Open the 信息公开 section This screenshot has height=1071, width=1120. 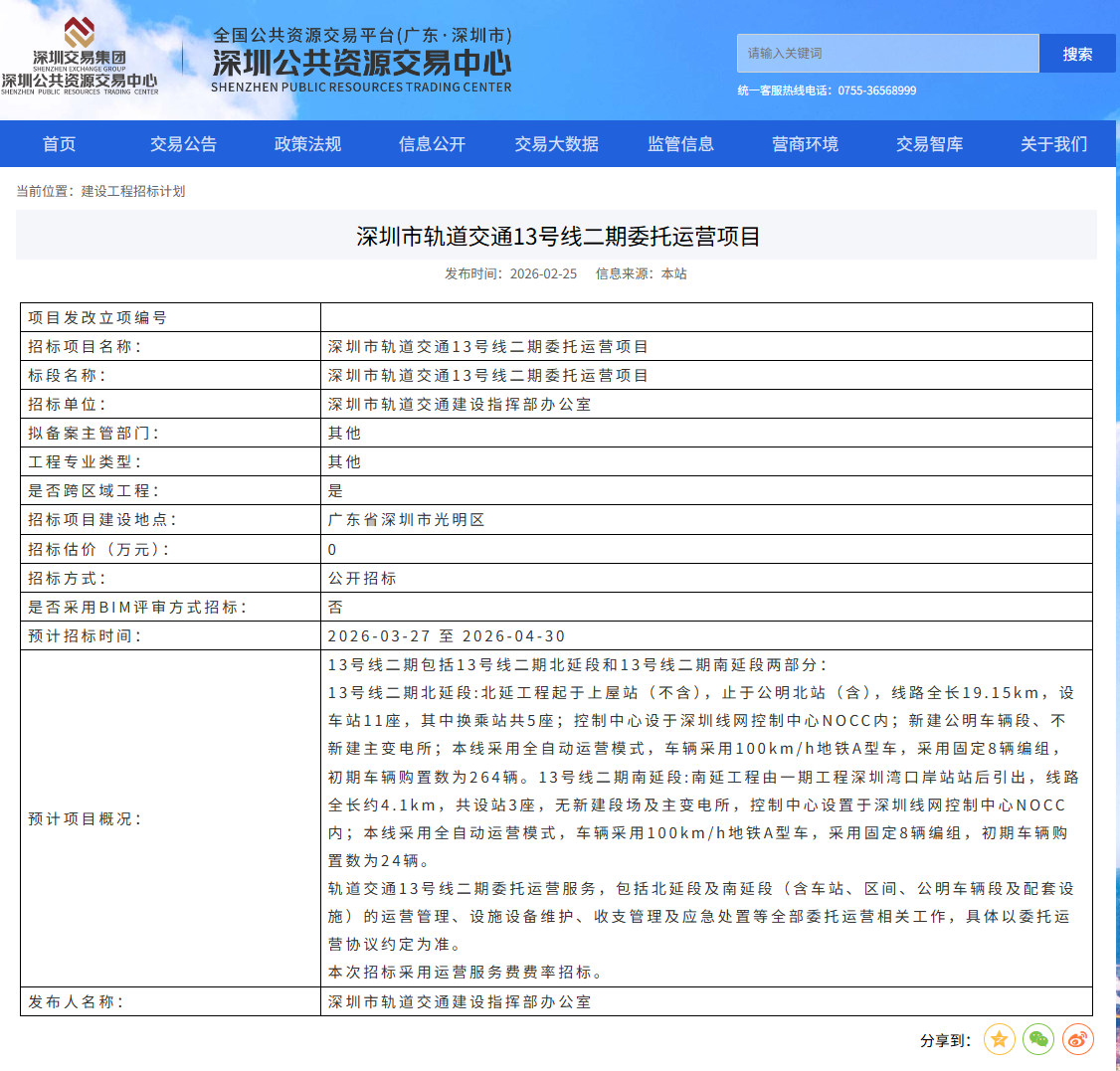tap(430, 143)
